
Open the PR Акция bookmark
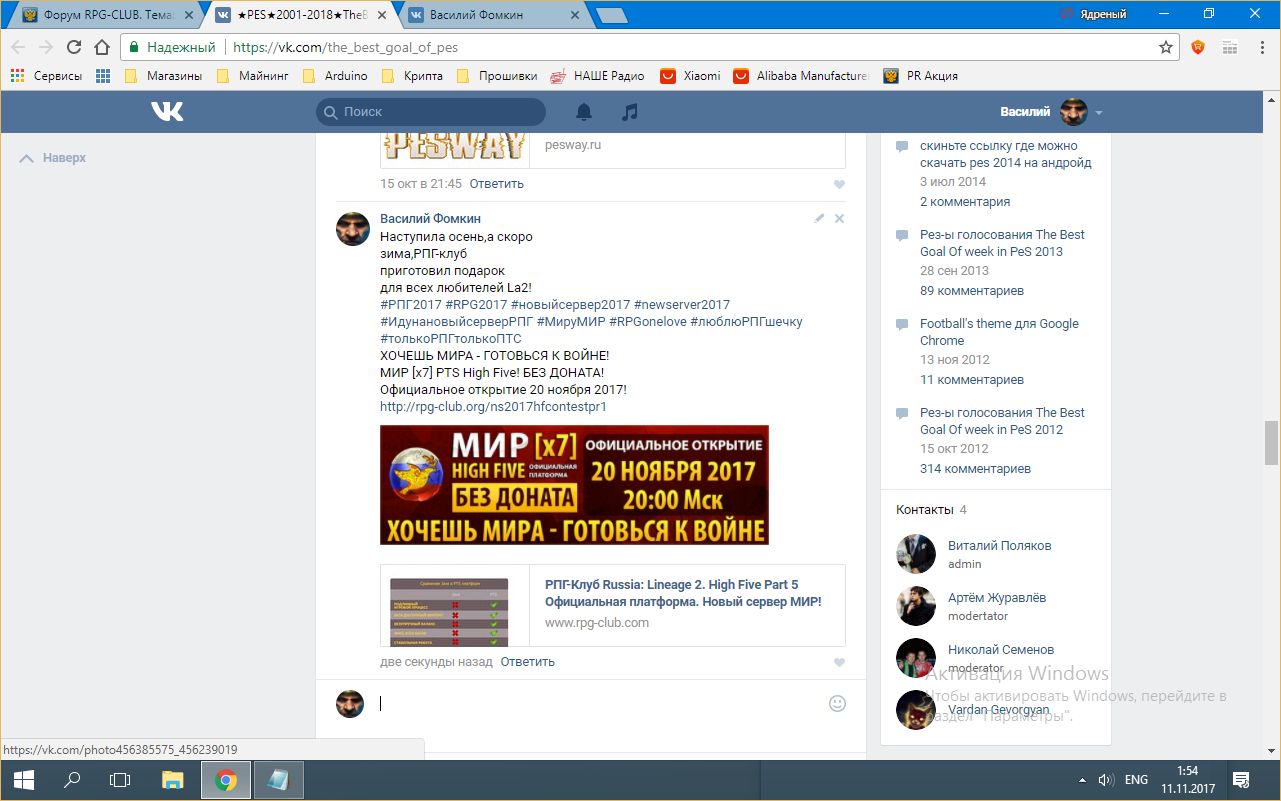921,76
